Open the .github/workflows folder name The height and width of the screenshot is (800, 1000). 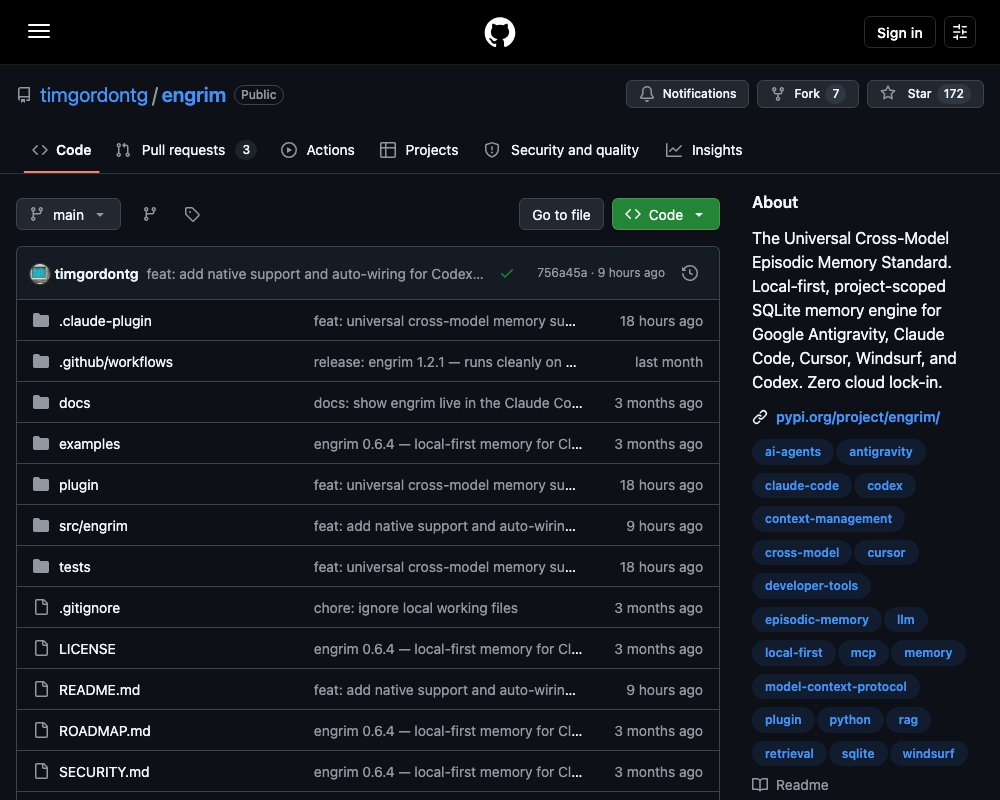pyautogui.click(x=115, y=362)
